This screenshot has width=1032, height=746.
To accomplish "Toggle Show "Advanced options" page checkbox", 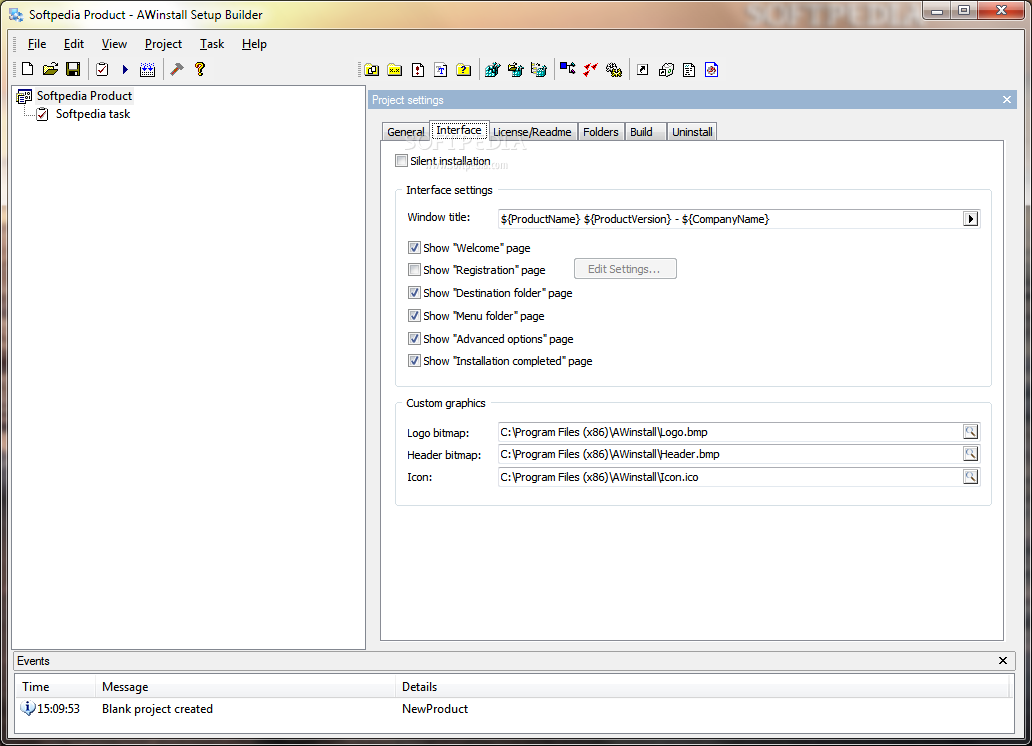I will tap(414, 338).
